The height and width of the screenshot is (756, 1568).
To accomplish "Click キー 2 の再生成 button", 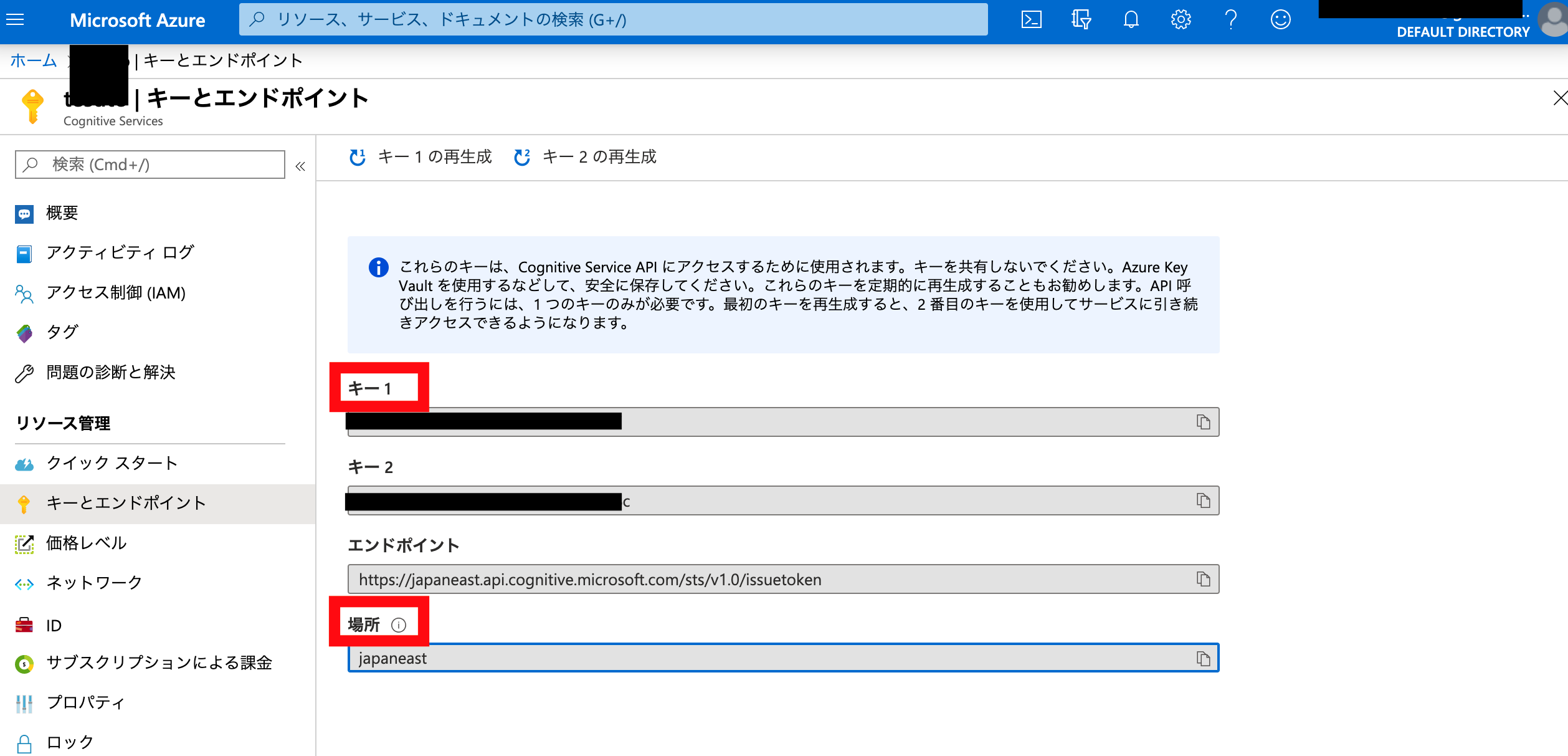I will 585,157.
